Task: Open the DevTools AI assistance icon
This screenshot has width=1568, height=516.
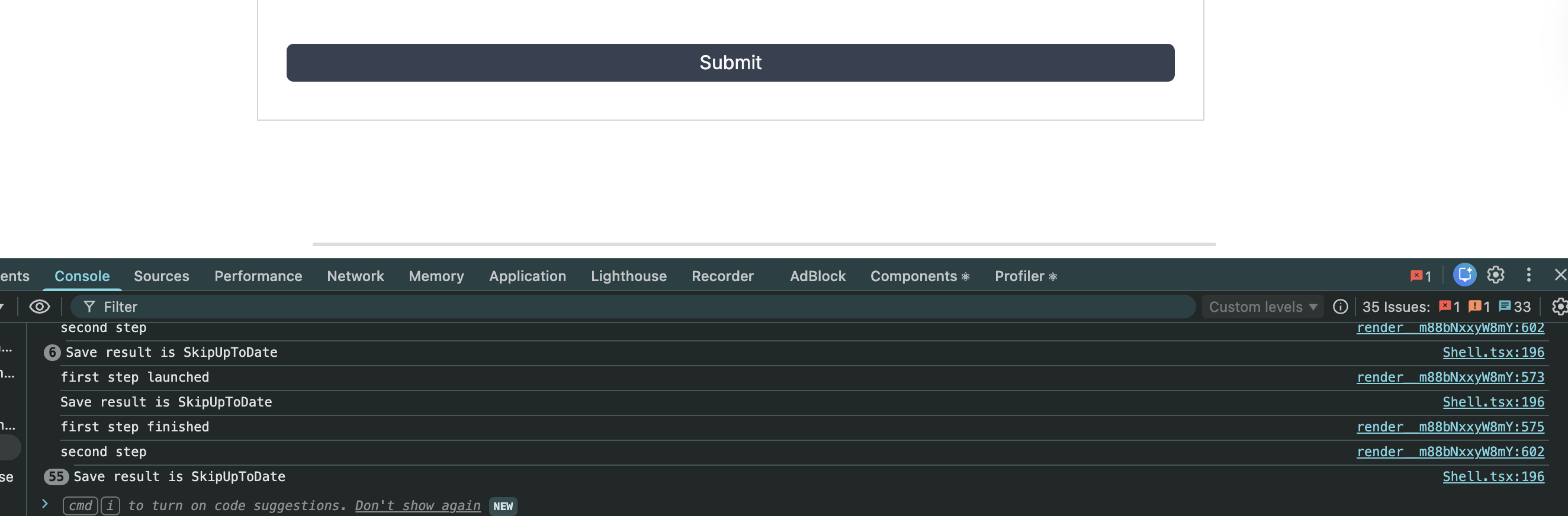Action: [1464, 275]
